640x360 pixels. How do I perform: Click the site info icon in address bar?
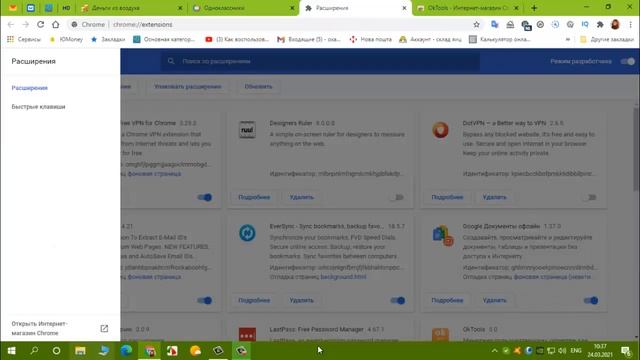(74, 24)
